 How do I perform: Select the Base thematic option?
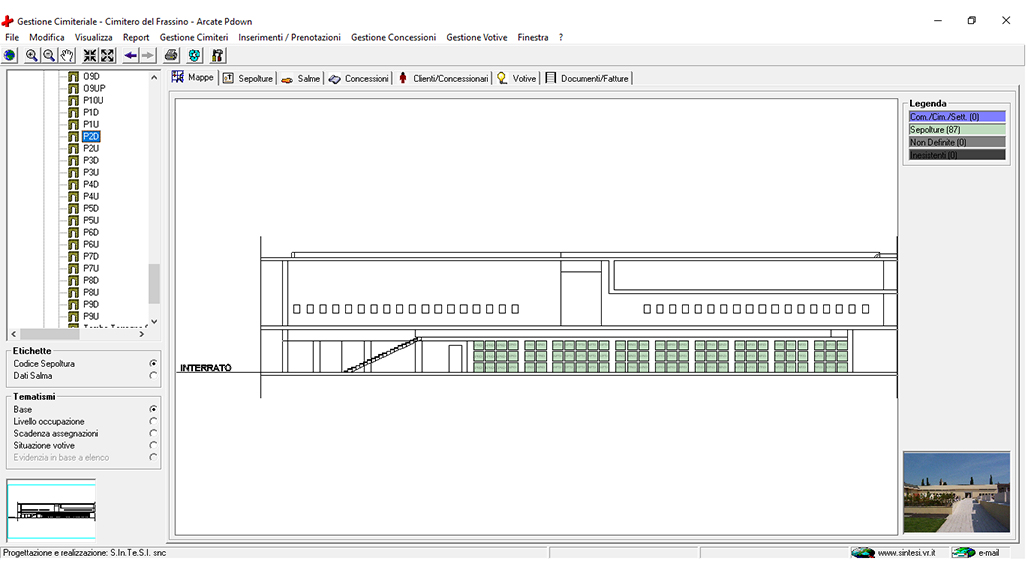pyautogui.click(x=153, y=409)
